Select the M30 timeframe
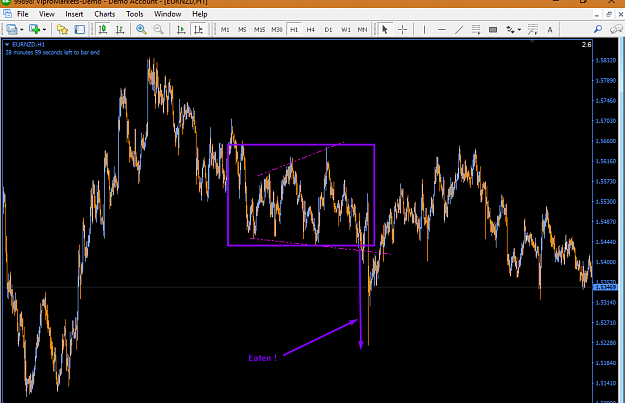This screenshot has width=625, height=403. [x=277, y=29]
